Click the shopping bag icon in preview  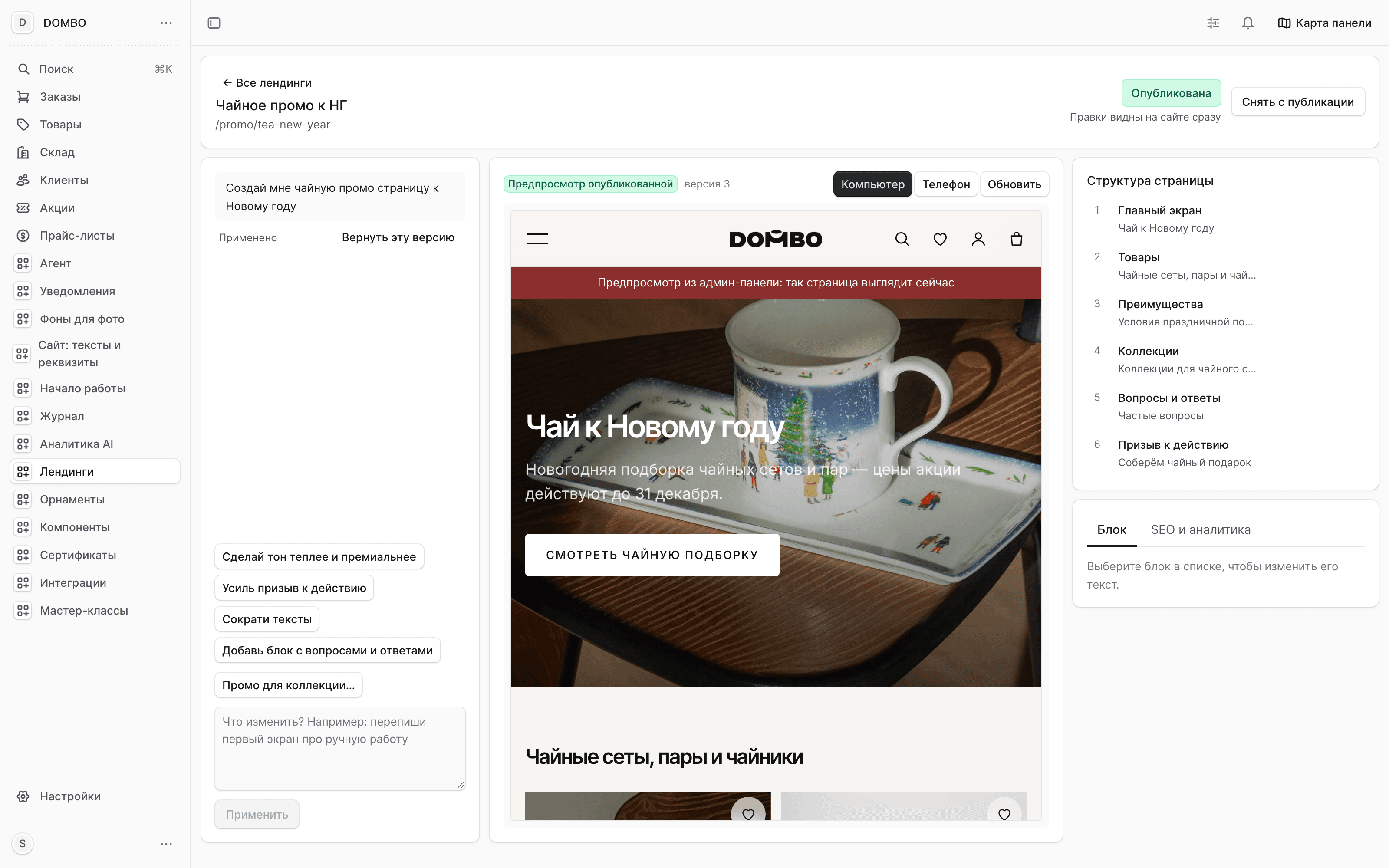click(1016, 239)
